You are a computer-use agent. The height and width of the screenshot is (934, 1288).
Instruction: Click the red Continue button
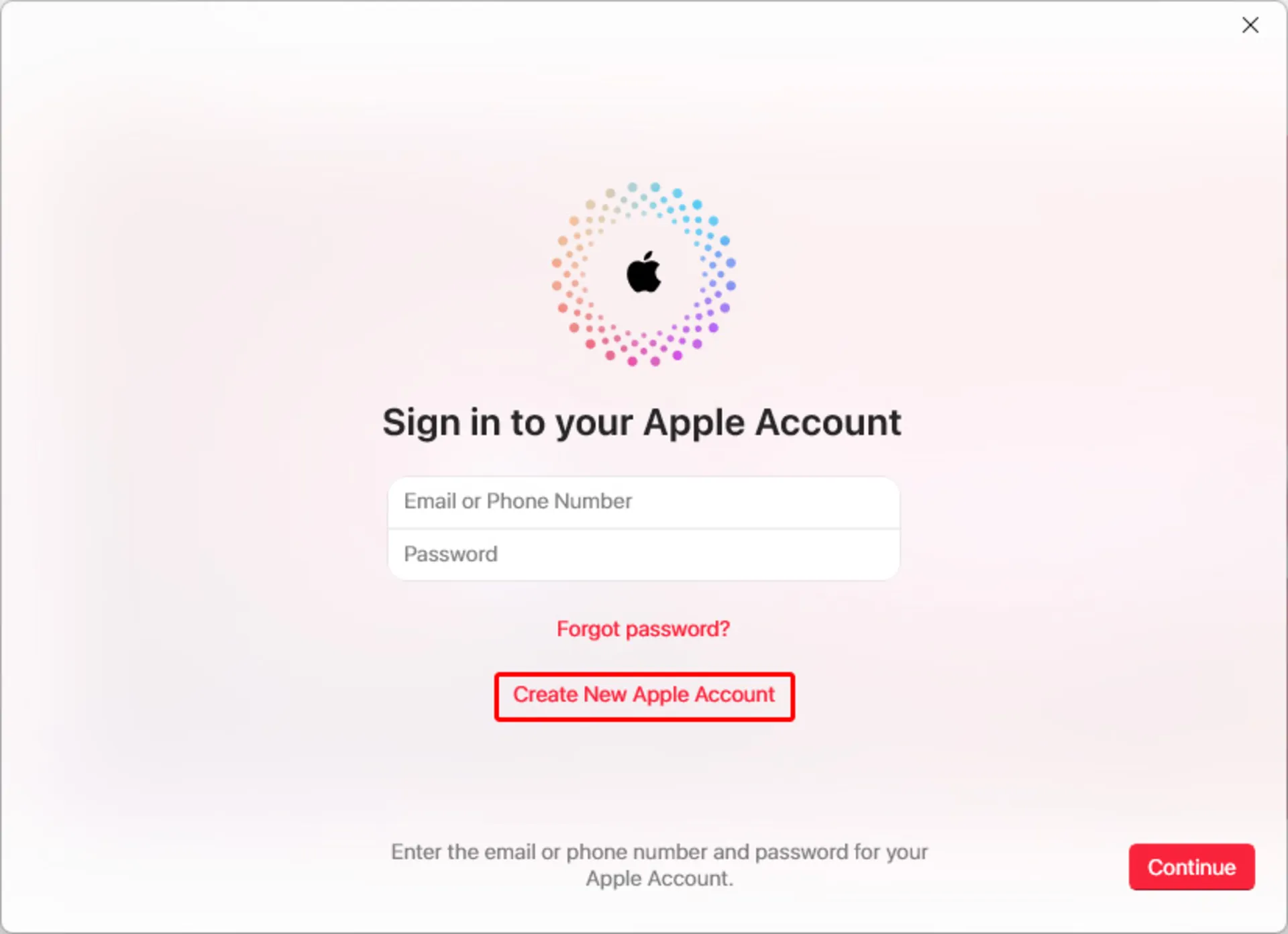tap(1191, 867)
